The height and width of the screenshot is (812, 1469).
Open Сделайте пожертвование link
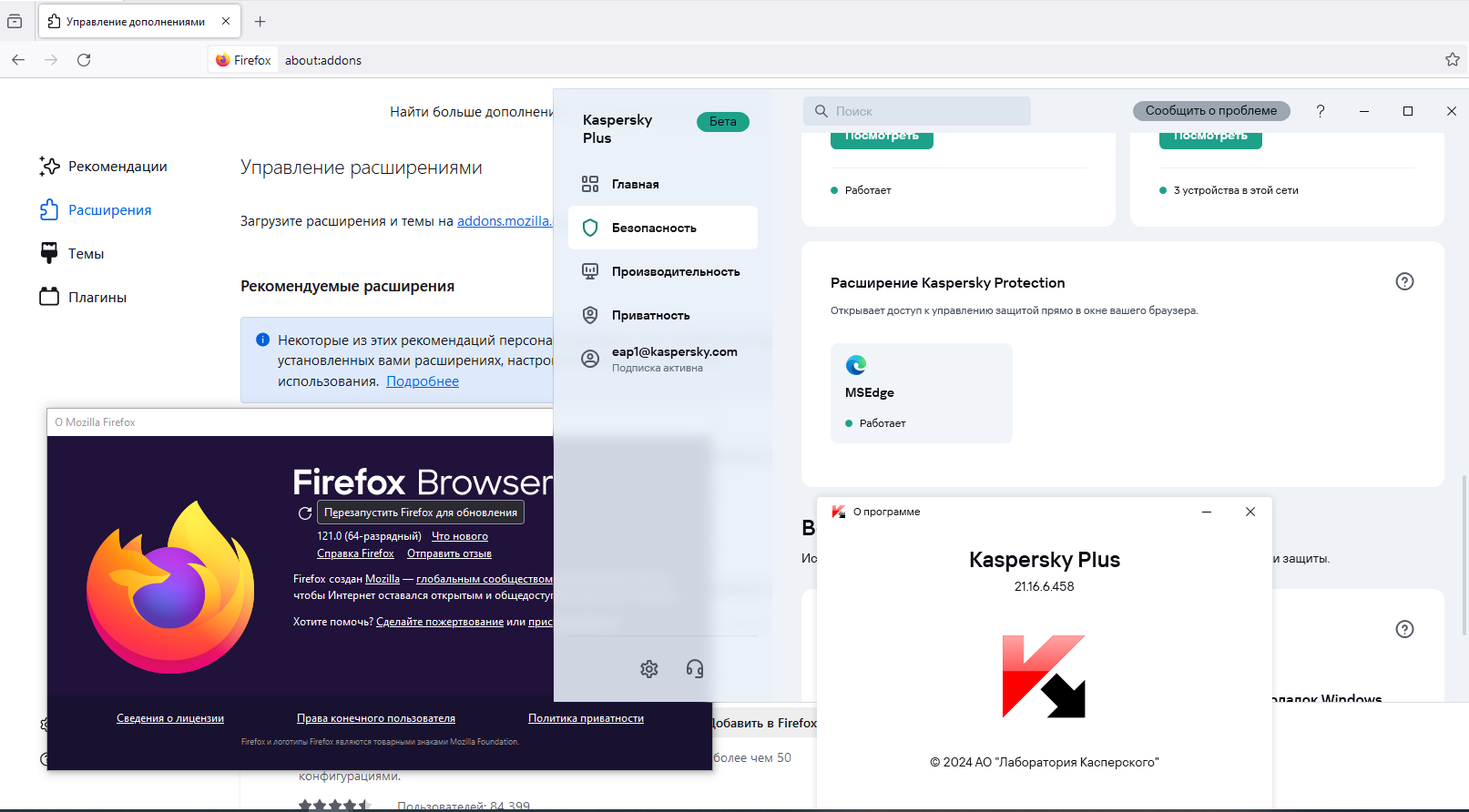point(440,622)
